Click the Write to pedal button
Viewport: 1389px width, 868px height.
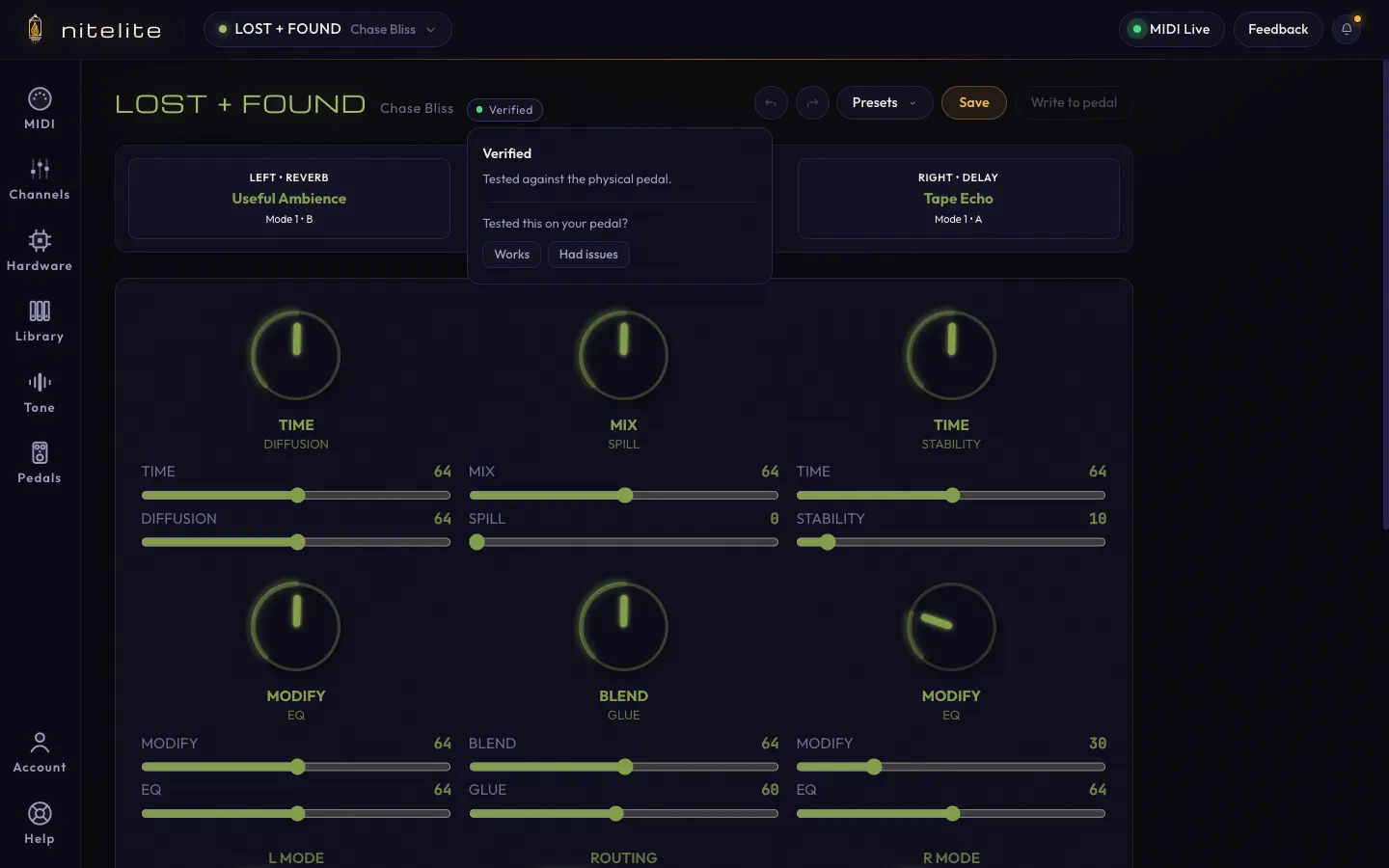[x=1074, y=103]
